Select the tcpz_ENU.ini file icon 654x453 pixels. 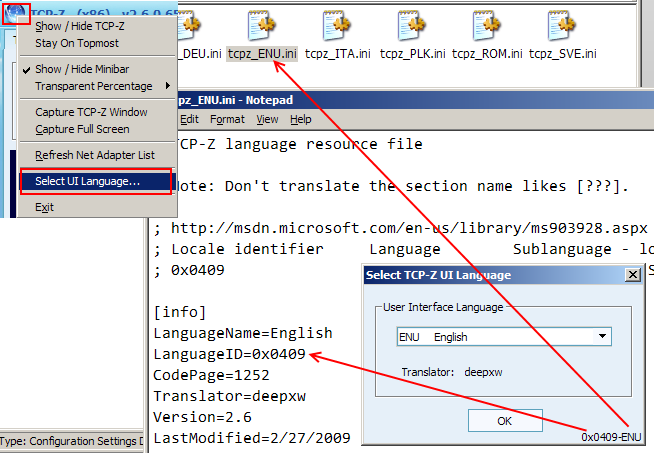262,26
